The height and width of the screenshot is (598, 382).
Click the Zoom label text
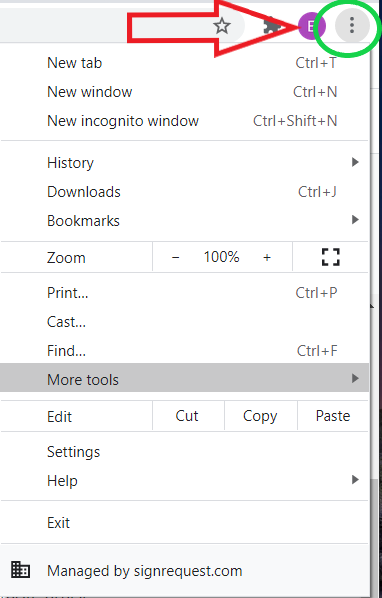pyautogui.click(x=66, y=258)
